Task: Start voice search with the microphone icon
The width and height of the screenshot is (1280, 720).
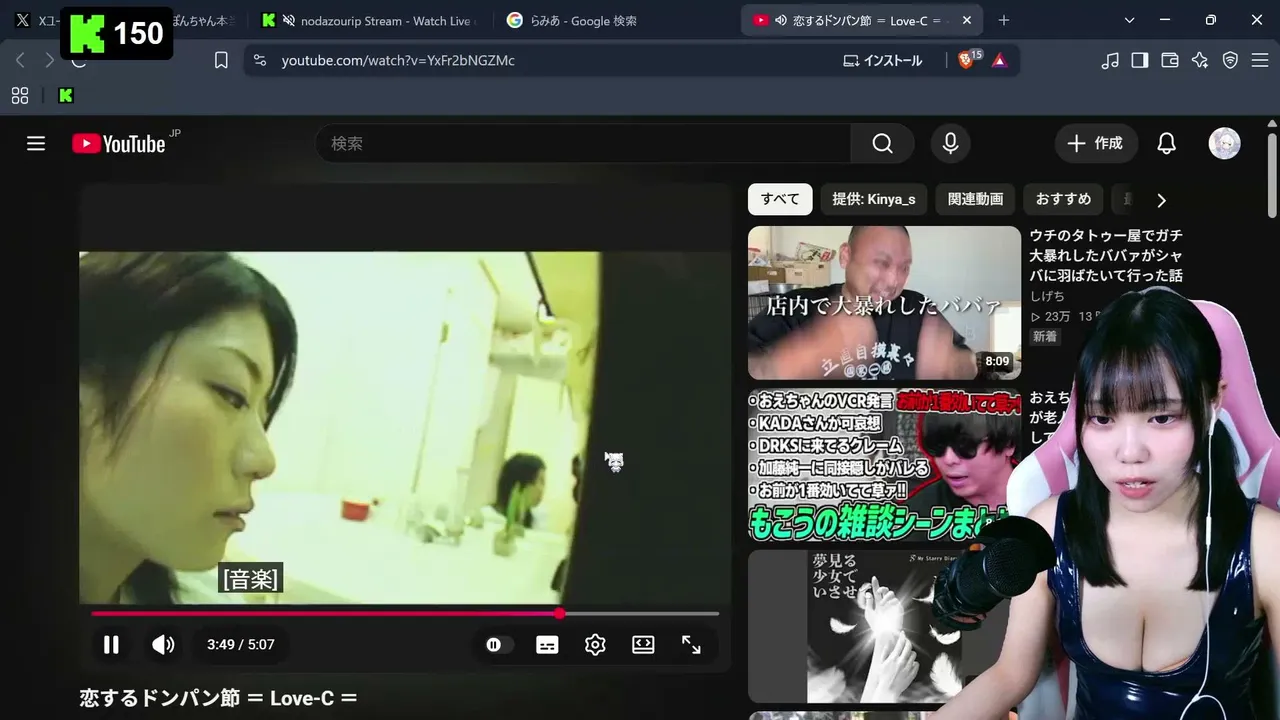Action: pos(950,144)
